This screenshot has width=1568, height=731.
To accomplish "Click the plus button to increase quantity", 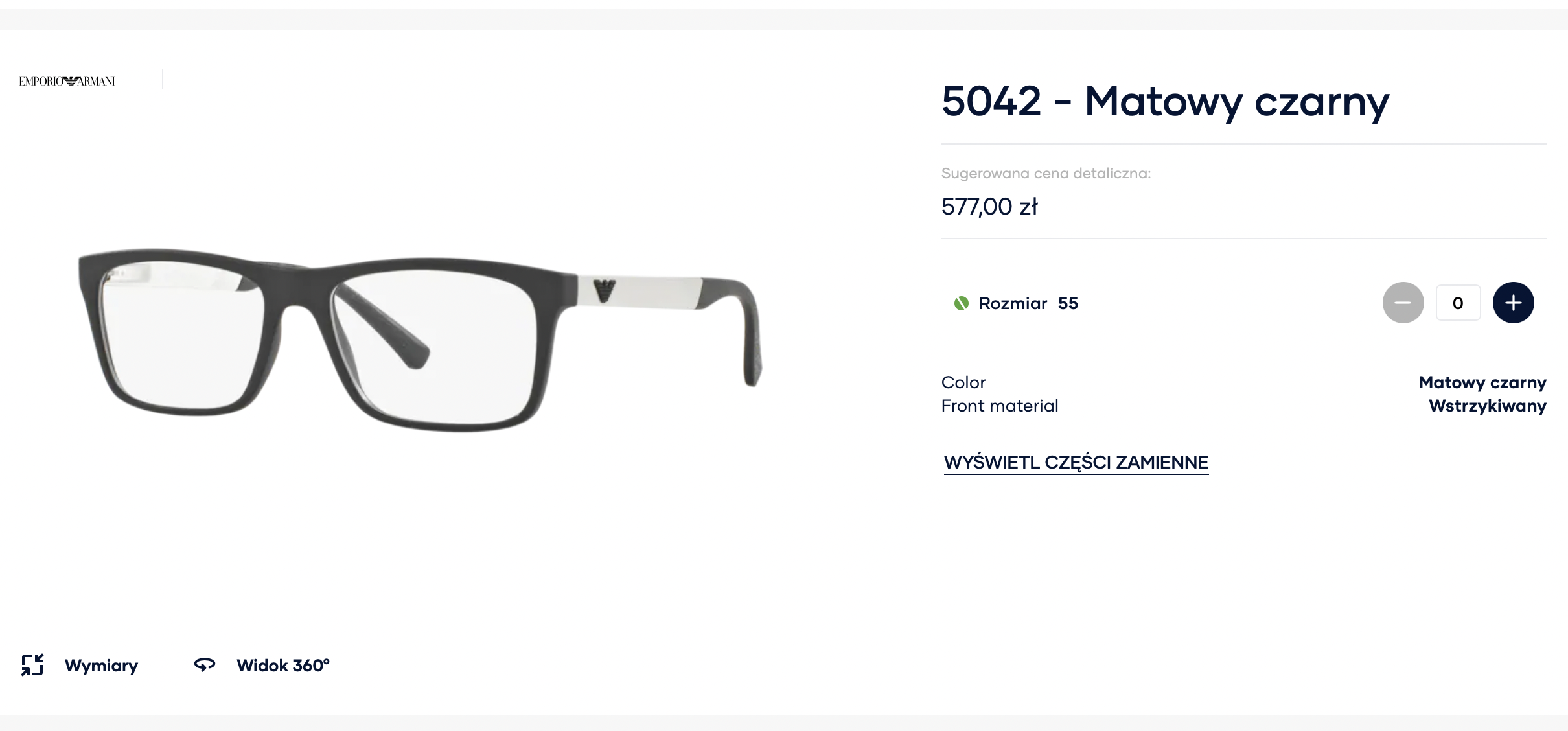I will (1513, 303).
